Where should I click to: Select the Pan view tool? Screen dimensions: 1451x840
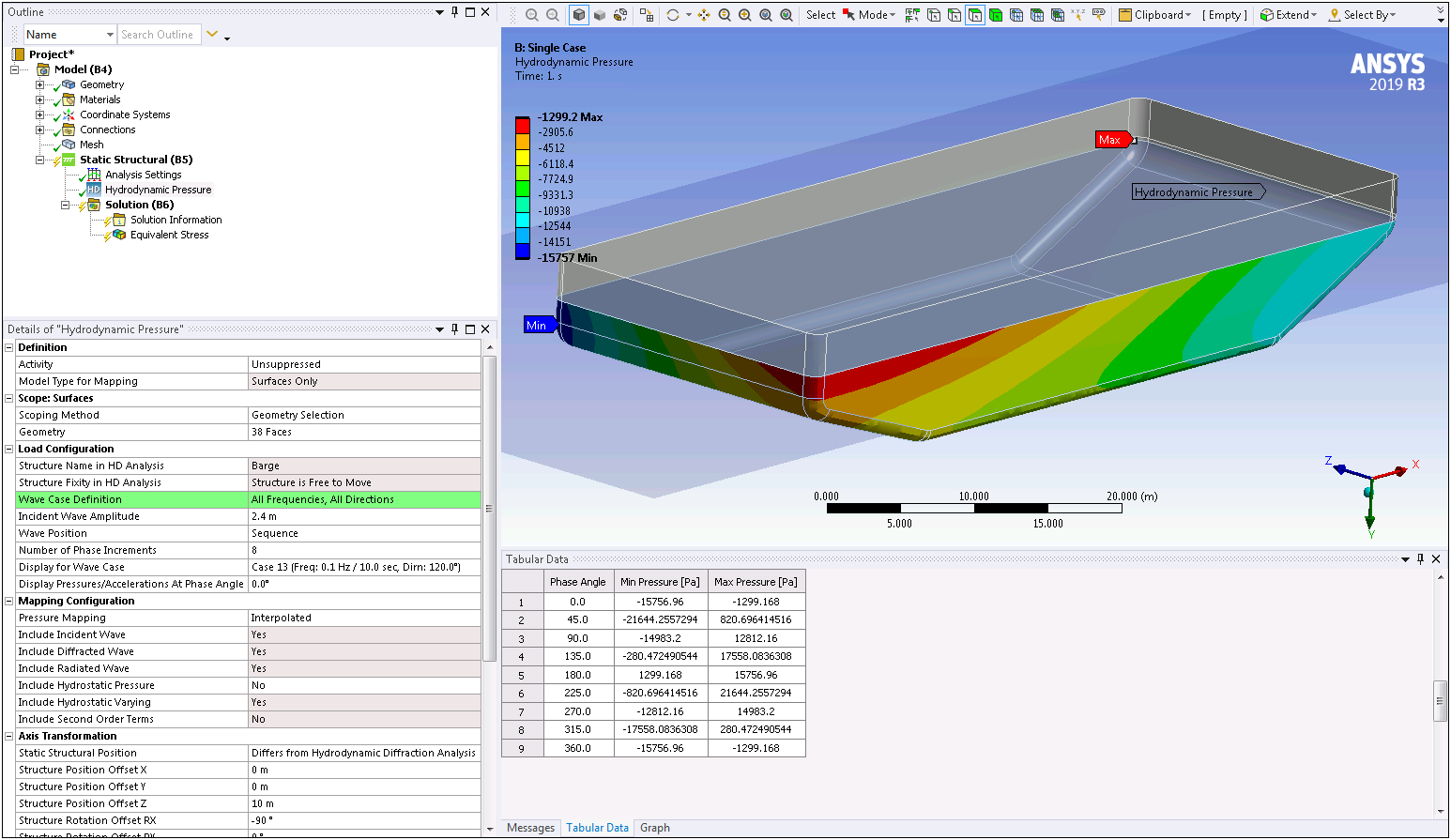[704, 15]
